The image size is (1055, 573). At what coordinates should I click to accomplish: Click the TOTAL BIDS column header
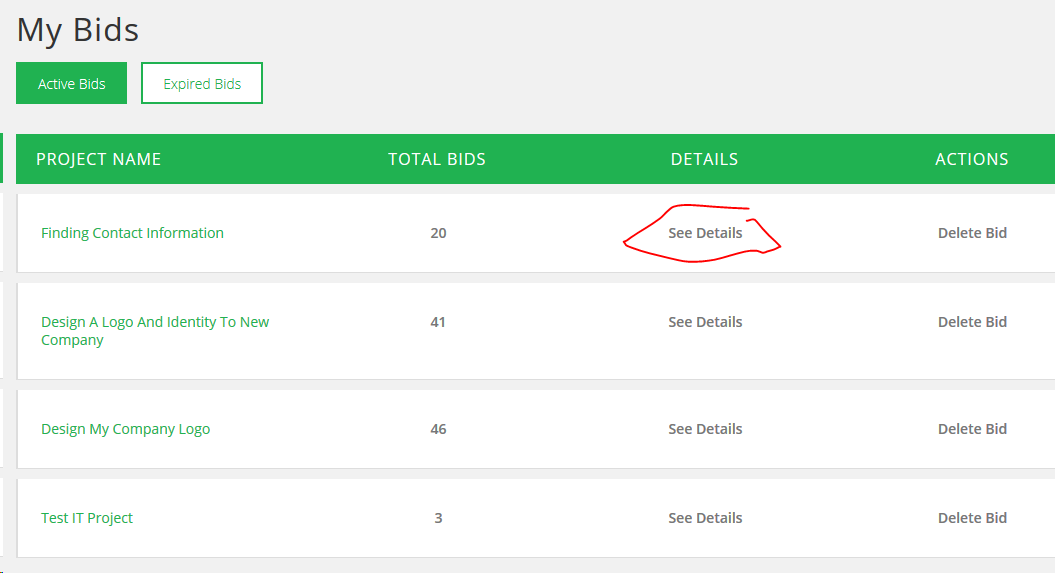[437, 159]
